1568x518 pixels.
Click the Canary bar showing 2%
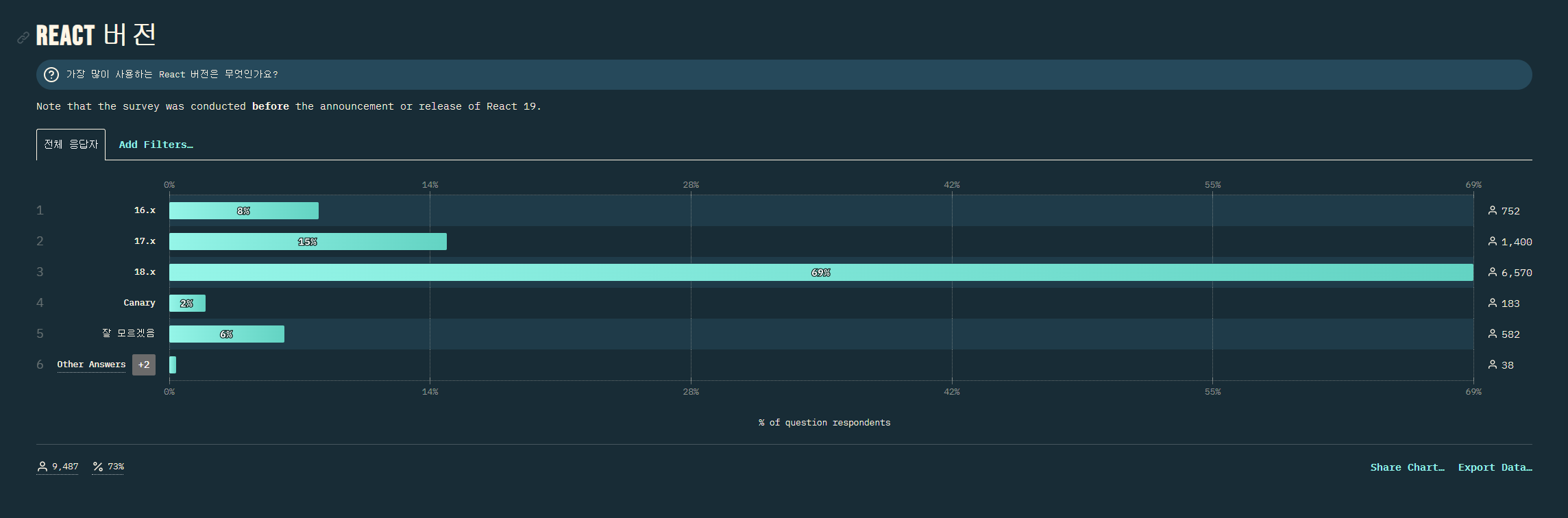point(187,303)
